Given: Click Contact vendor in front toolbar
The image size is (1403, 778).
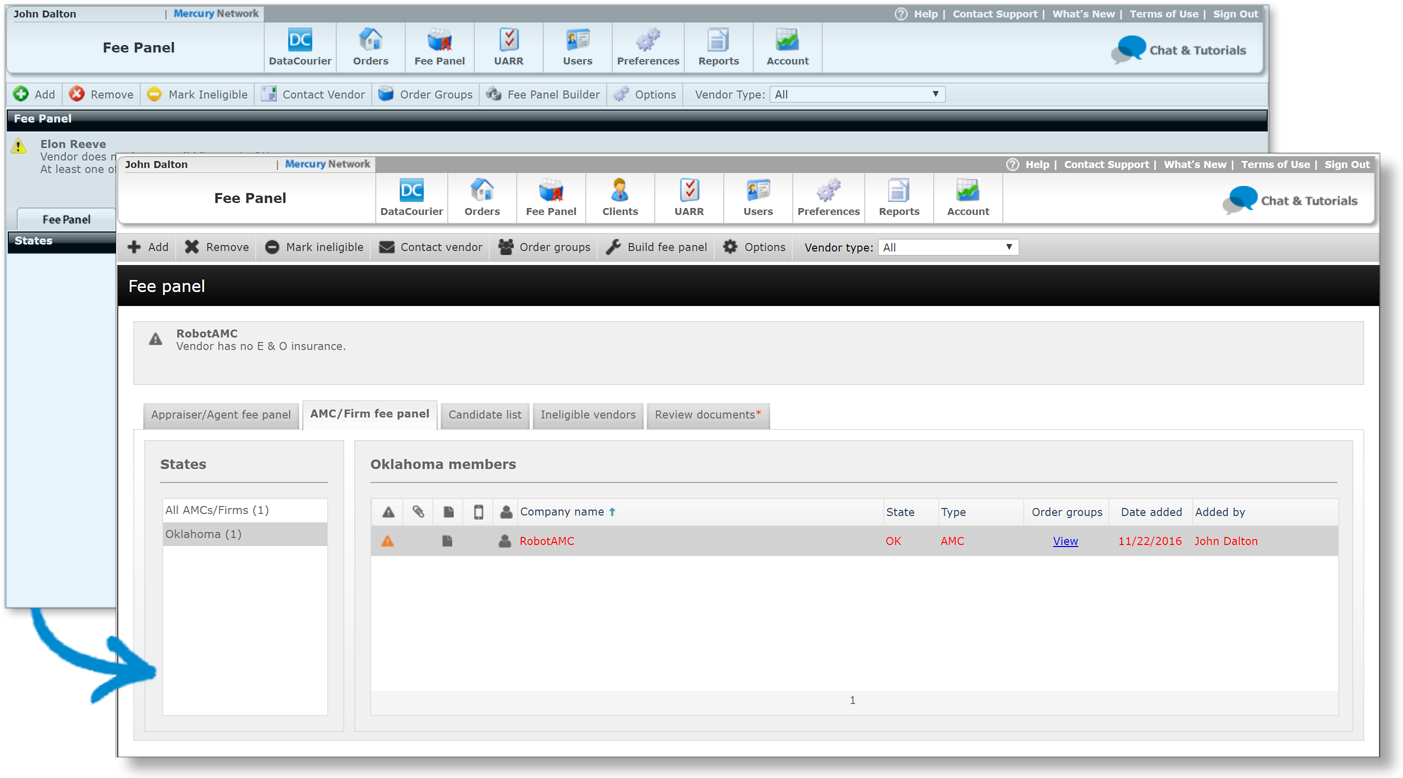Looking at the screenshot, I should coord(430,247).
